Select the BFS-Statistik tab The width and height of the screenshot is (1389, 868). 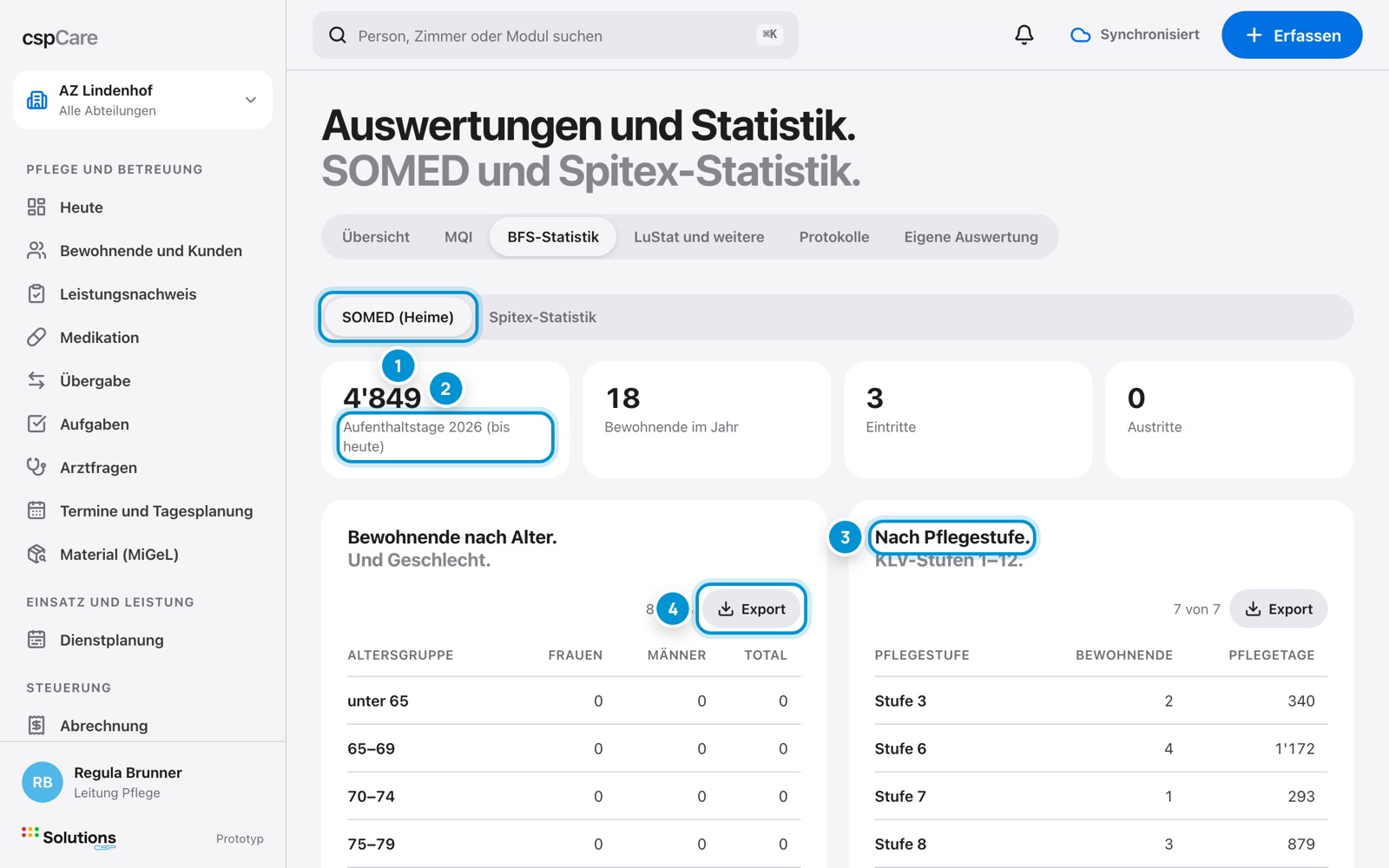[553, 237]
